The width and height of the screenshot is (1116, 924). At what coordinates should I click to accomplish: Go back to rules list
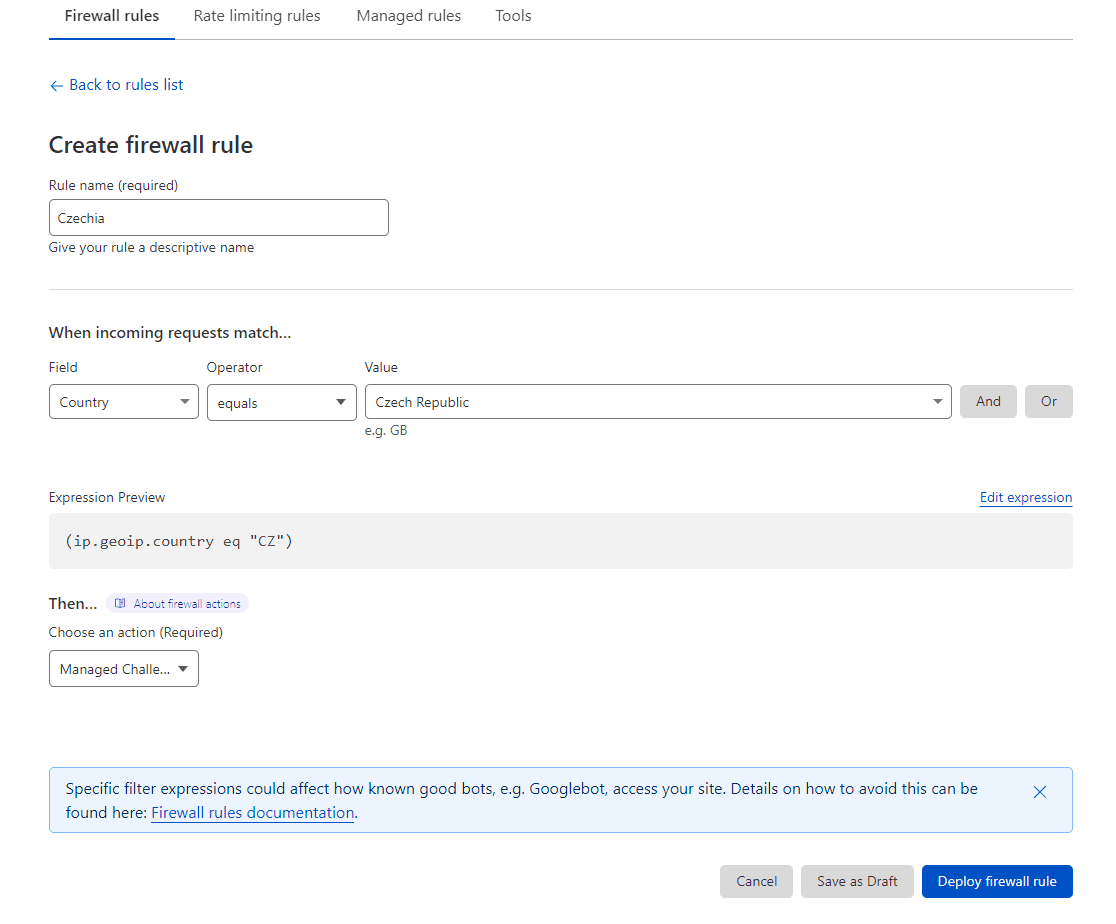tap(125, 85)
